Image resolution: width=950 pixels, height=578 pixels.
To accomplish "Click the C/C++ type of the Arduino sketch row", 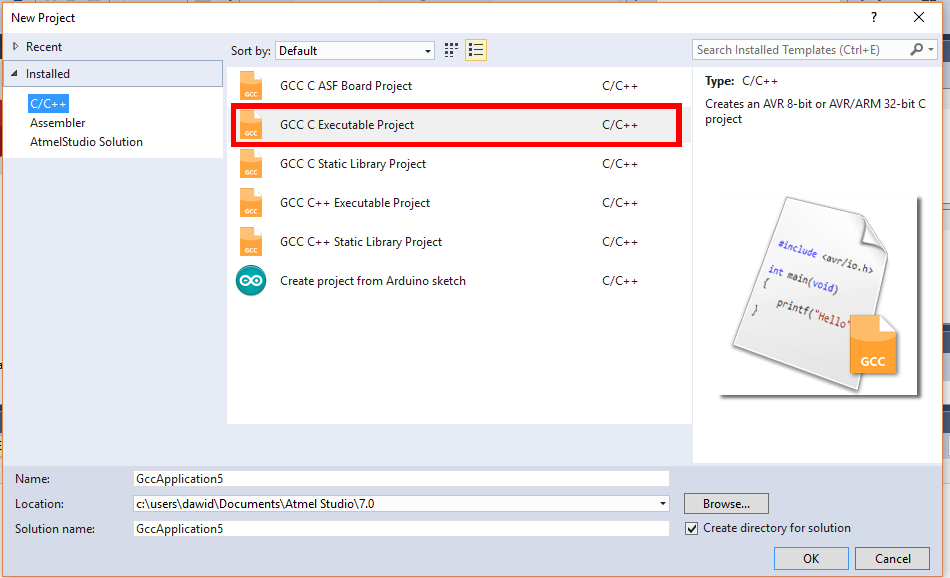I will click(x=620, y=281).
